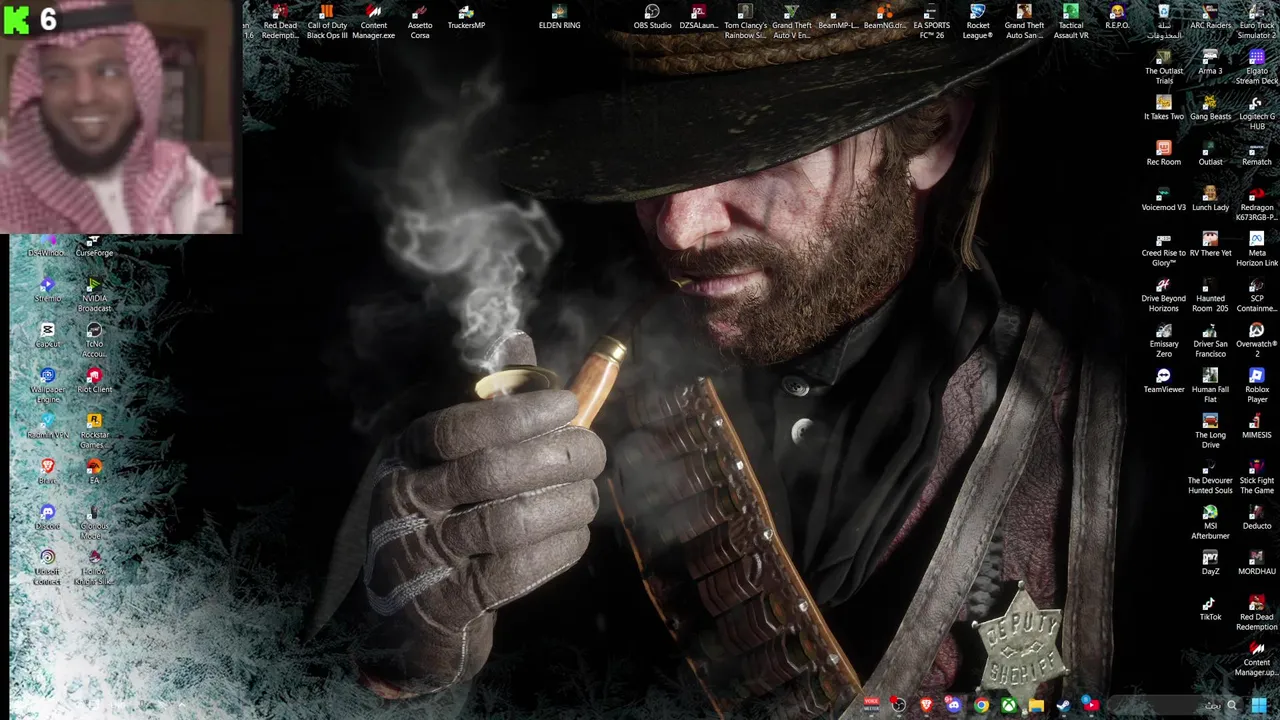Open Tom Clancy's Rainbow Six shortcut
The image size is (1280, 720).
[745, 22]
